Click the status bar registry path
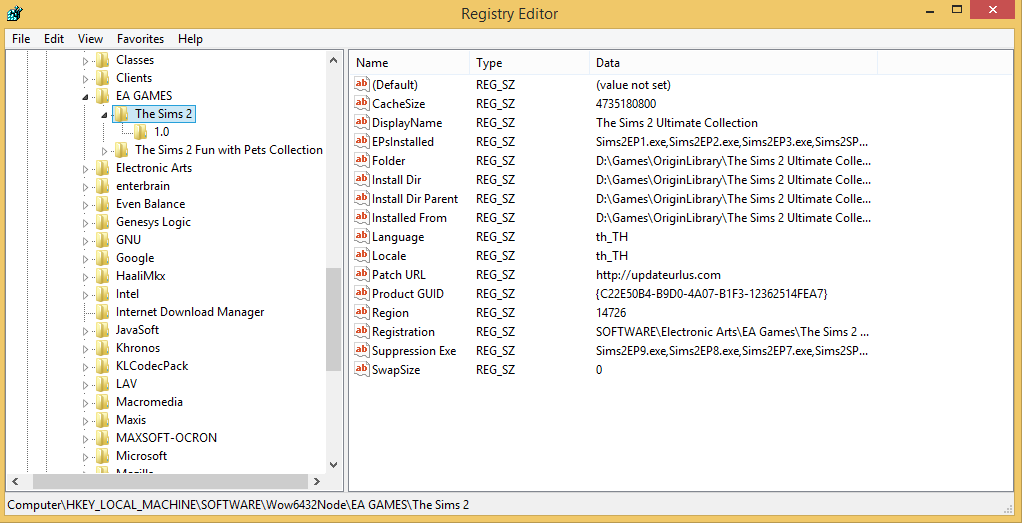The height and width of the screenshot is (523, 1022). [x=238, y=504]
